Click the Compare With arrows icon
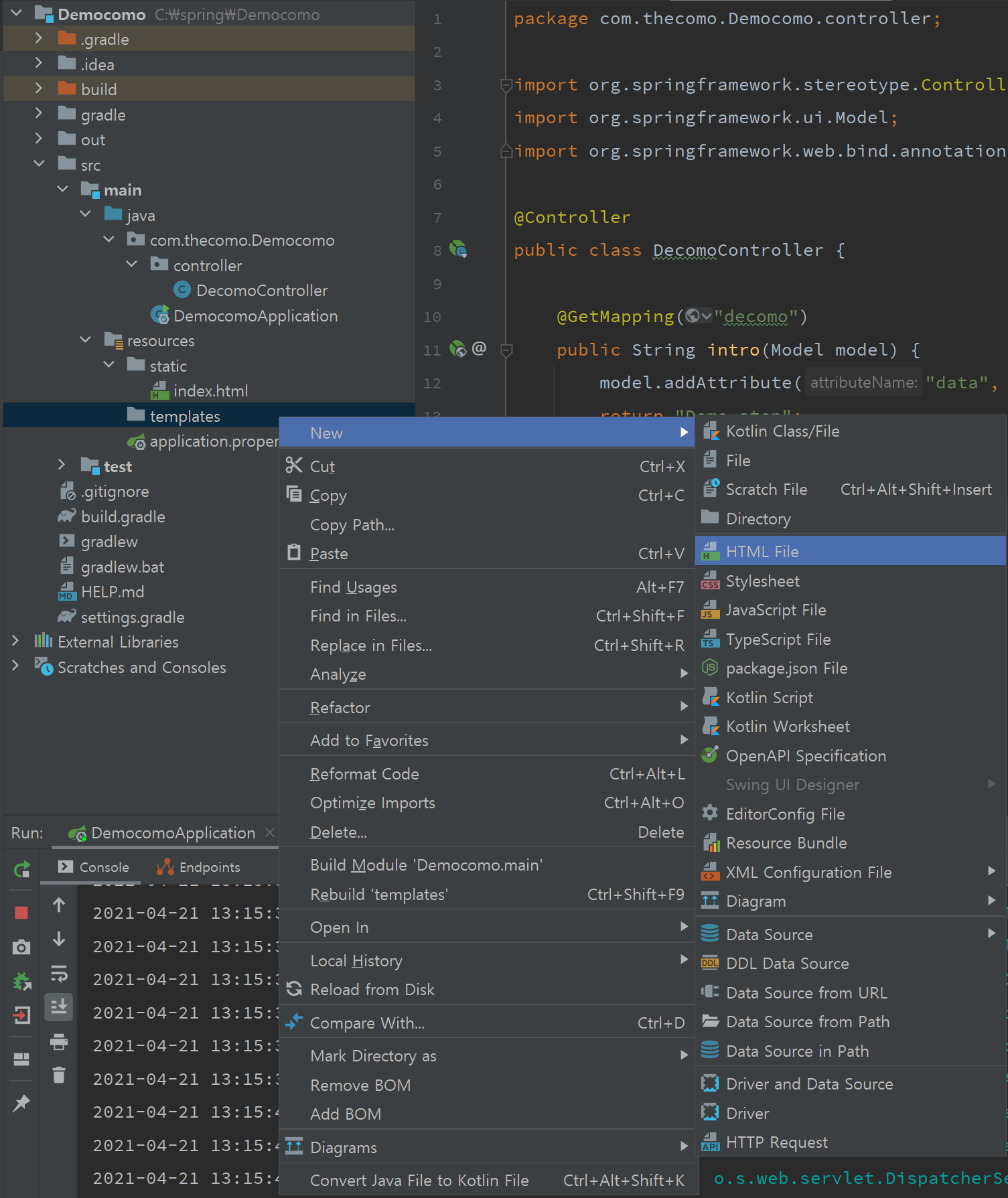Image resolution: width=1008 pixels, height=1198 pixels. coord(294,1022)
